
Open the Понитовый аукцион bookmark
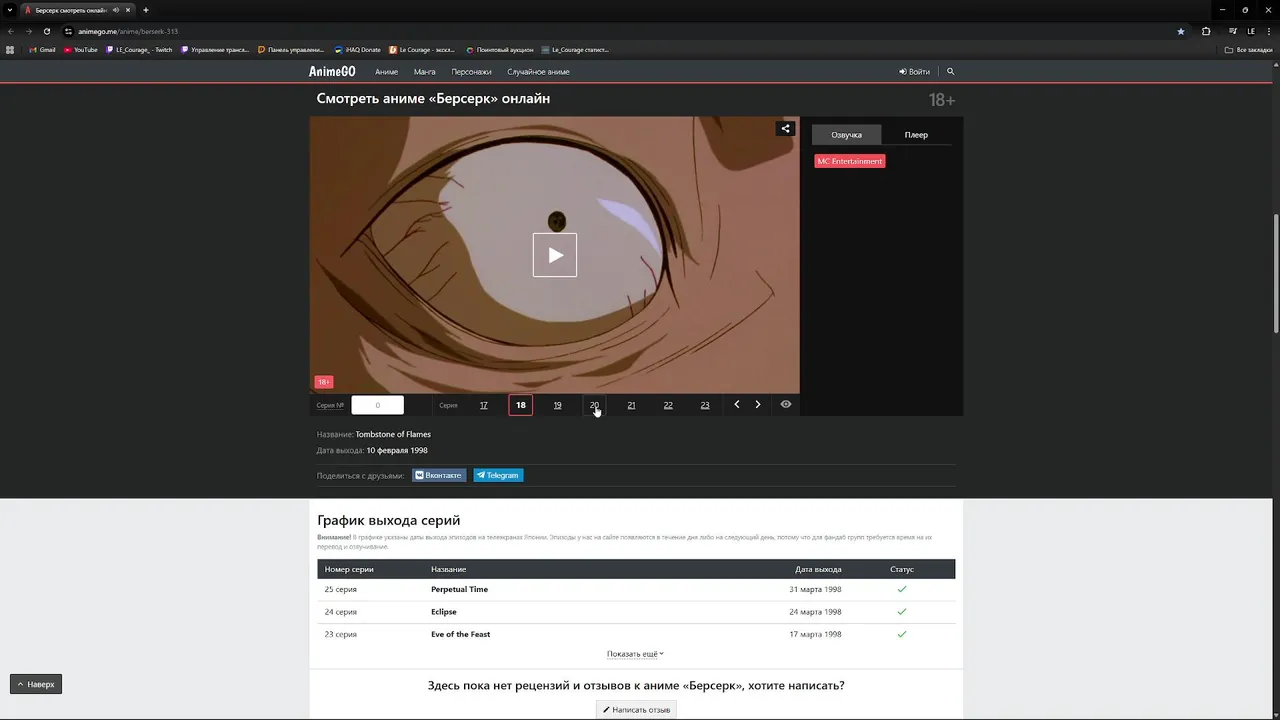pos(500,49)
